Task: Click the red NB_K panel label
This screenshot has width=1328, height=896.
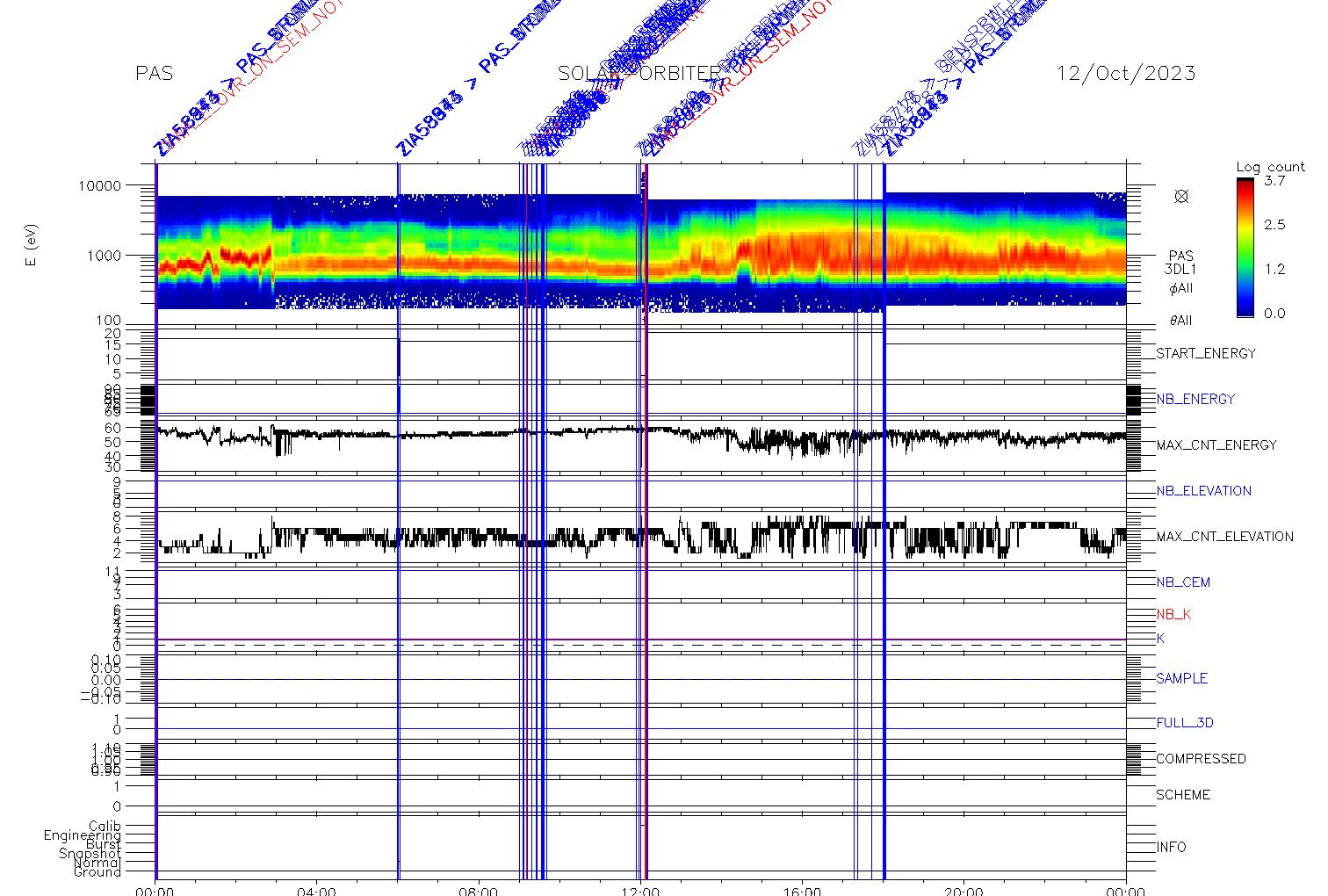Action: click(x=1173, y=614)
